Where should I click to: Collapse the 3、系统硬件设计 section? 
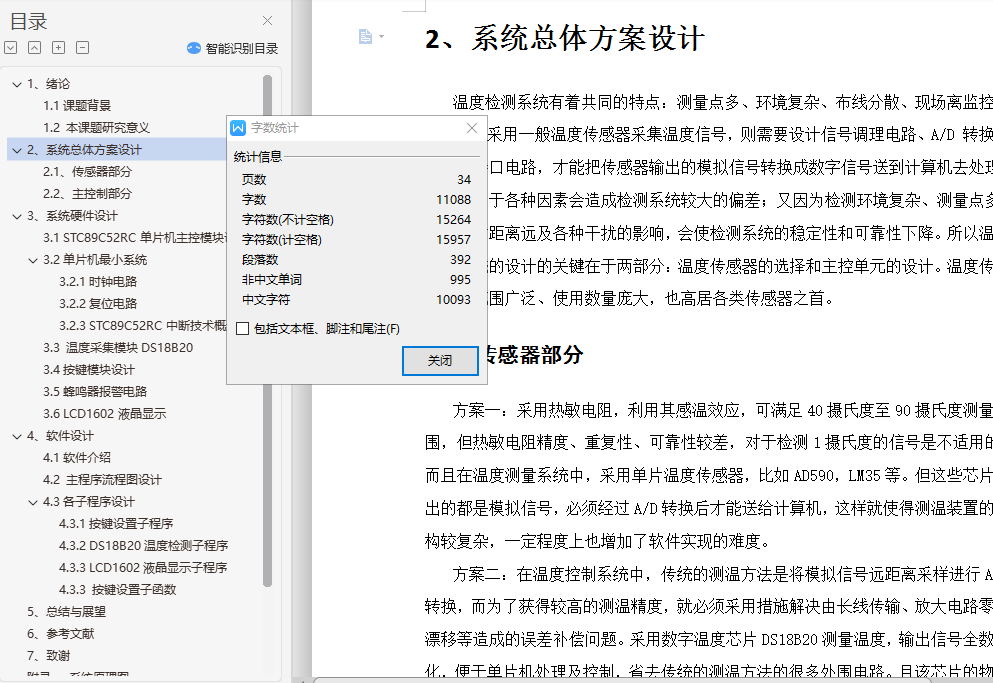(x=17, y=216)
